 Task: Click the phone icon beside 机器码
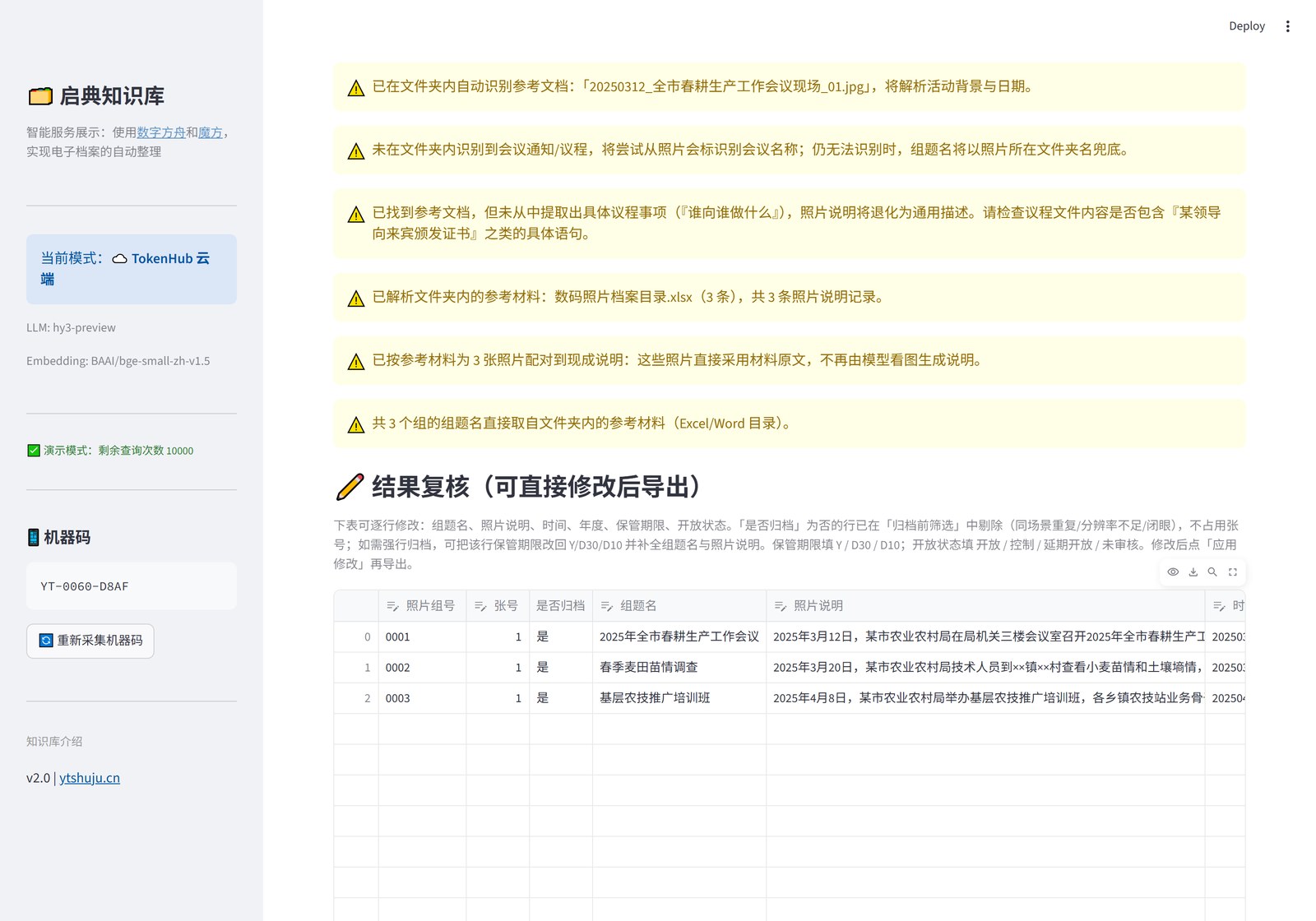pyautogui.click(x=34, y=537)
